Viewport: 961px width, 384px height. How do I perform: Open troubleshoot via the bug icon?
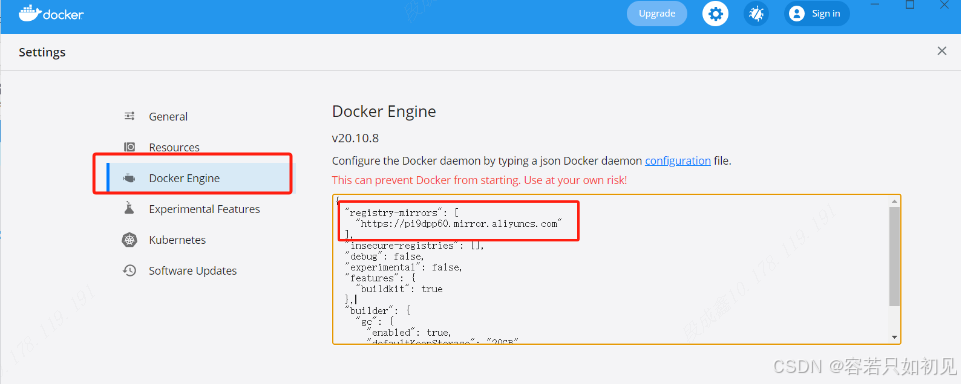pos(756,13)
